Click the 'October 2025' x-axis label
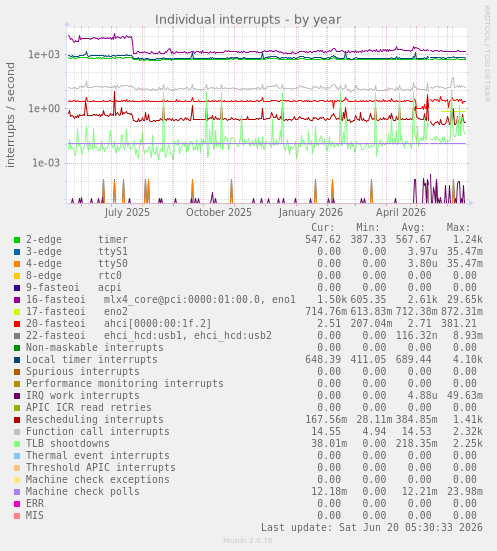Image resolution: width=497 pixels, height=551 pixels. (219, 212)
